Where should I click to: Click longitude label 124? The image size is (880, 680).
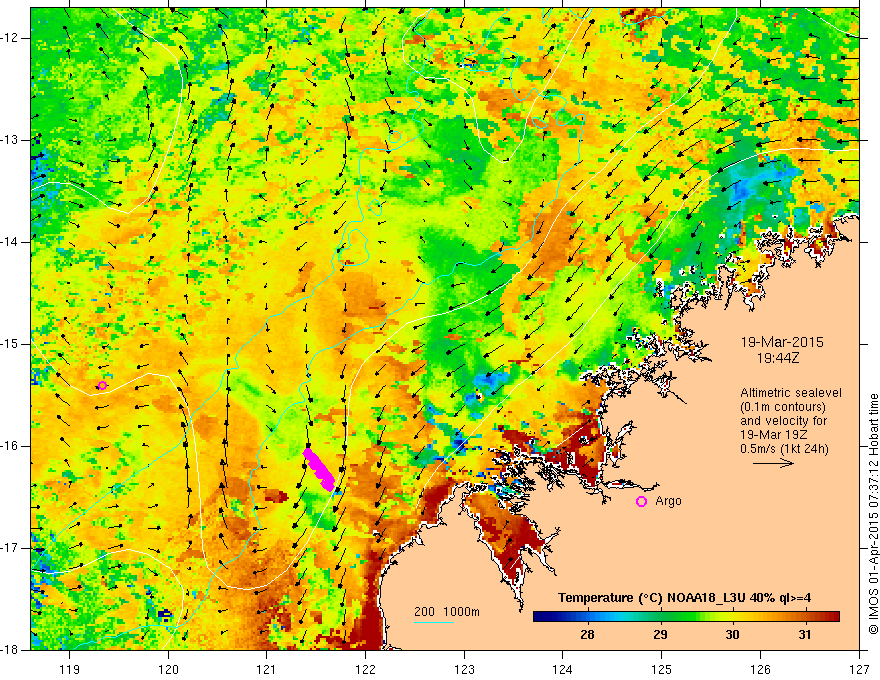pos(563,669)
